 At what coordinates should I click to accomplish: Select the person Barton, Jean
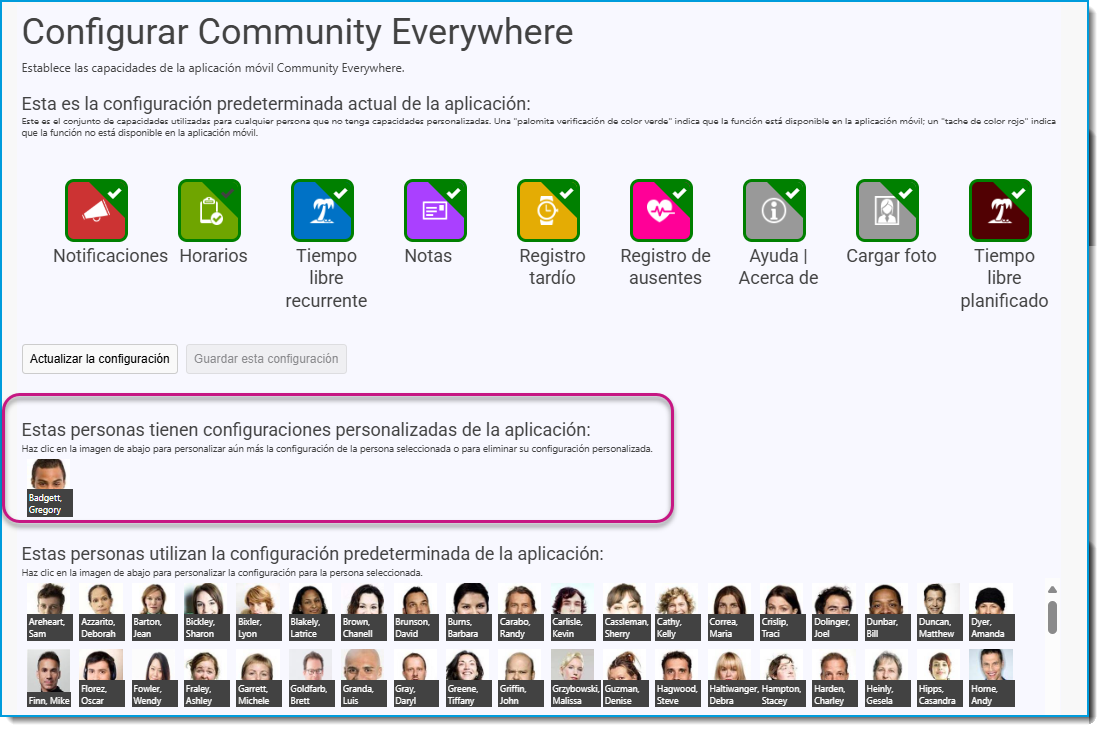(154, 611)
